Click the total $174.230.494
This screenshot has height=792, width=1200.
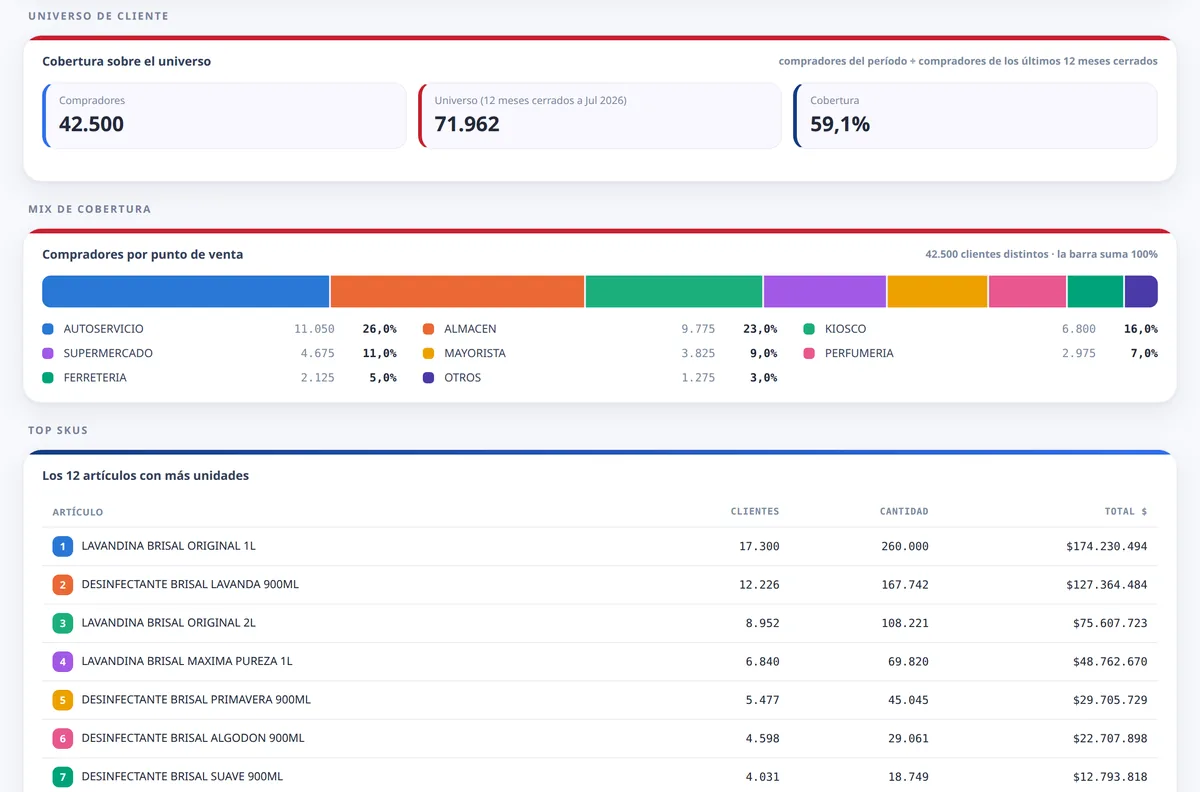point(1107,546)
